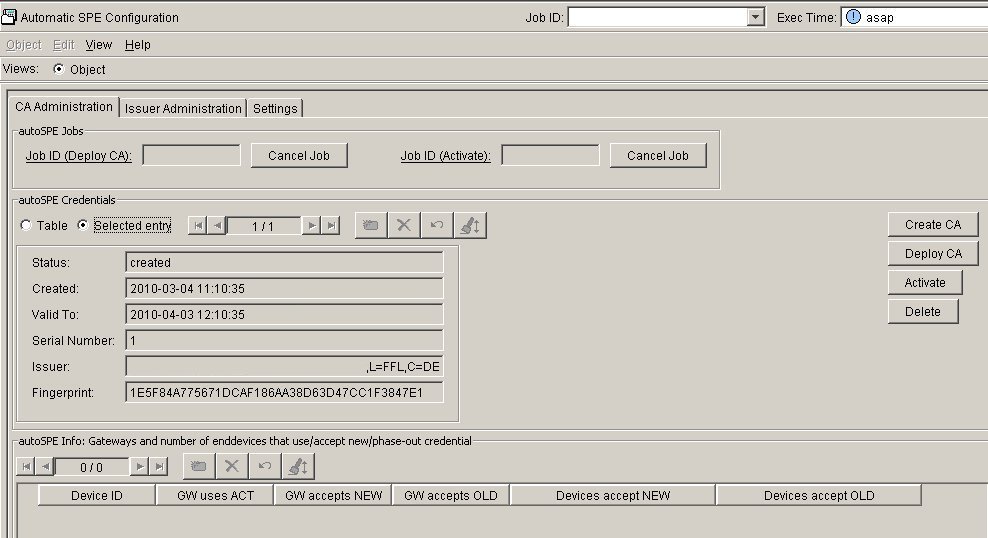Select the Object view radio button
Image resolution: width=988 pixels, height=538 pixels.
(x=59, y=69)
